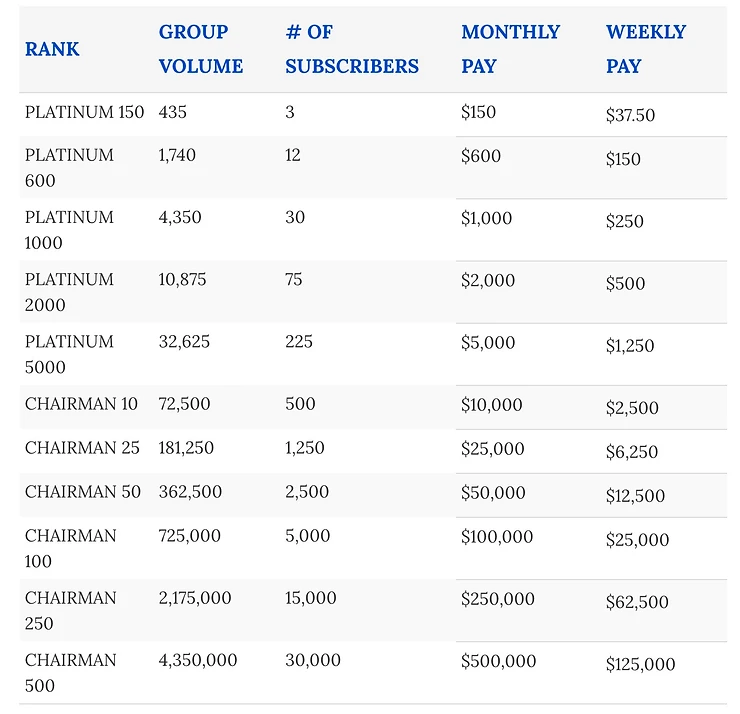This screenshot has height=714, width=740.
Task: Select subscriber count 30,000
Action: click(313, 660)
